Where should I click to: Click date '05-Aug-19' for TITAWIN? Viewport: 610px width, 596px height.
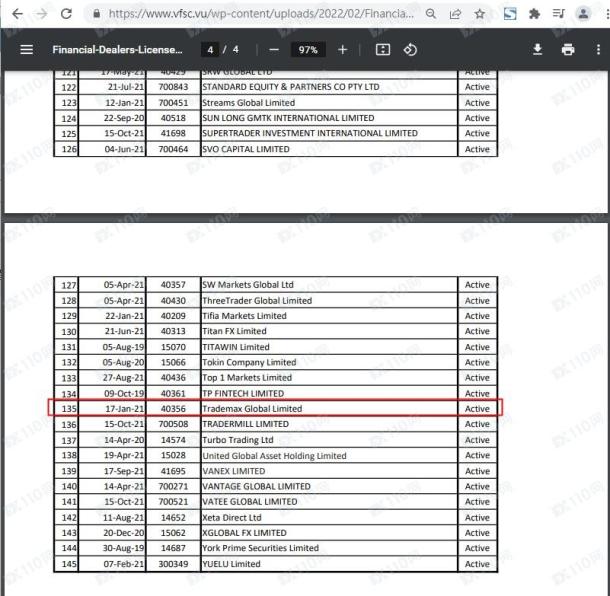click(123, 347)
